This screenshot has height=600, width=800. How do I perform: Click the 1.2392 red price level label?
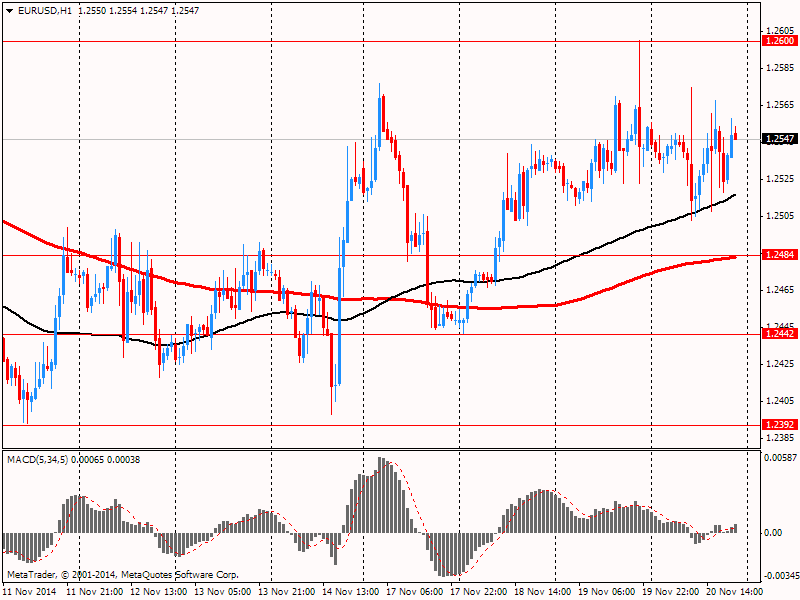[x=780, y=424]
